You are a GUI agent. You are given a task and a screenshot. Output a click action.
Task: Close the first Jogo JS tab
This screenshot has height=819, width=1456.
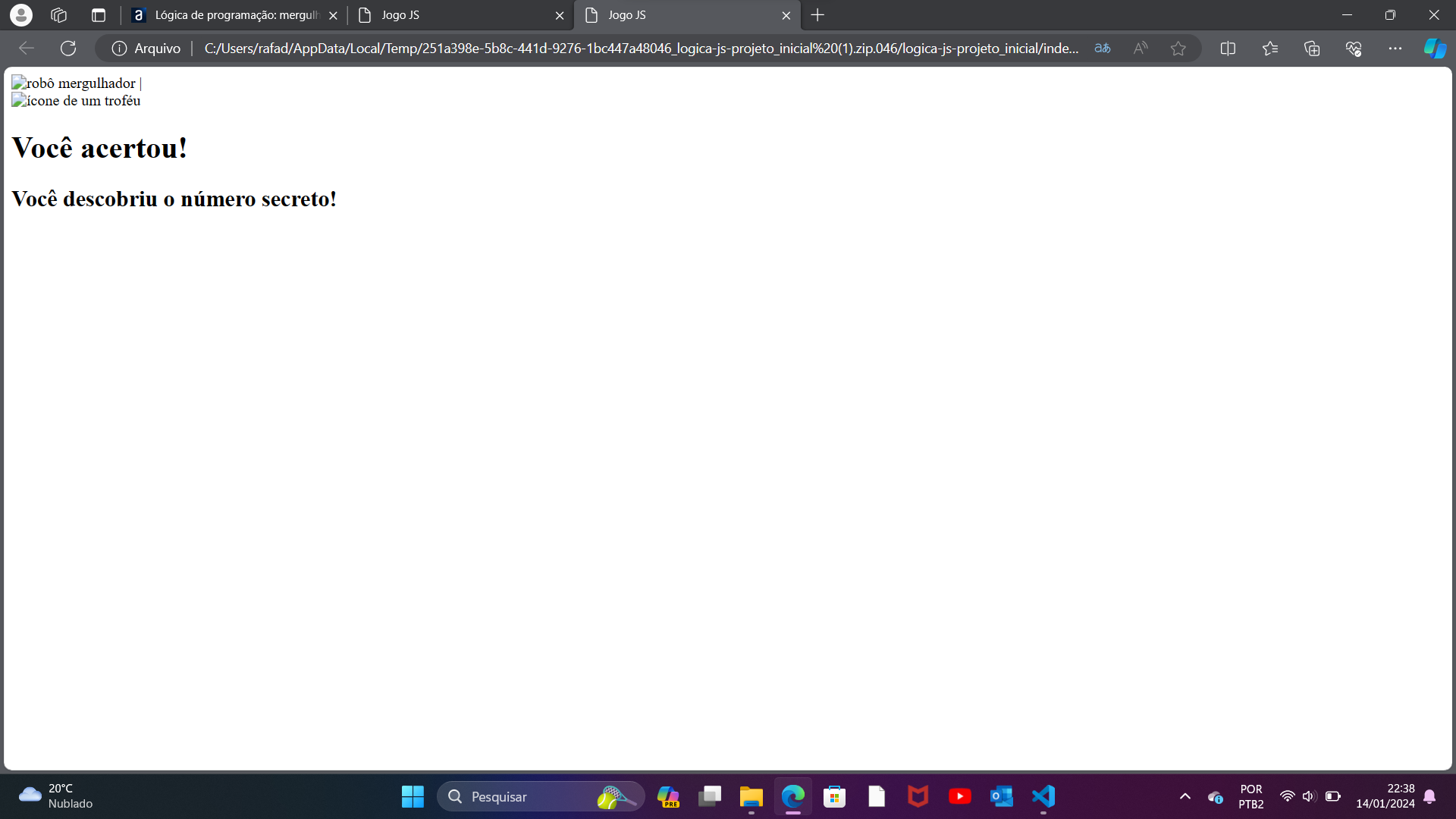coord(560,15)
